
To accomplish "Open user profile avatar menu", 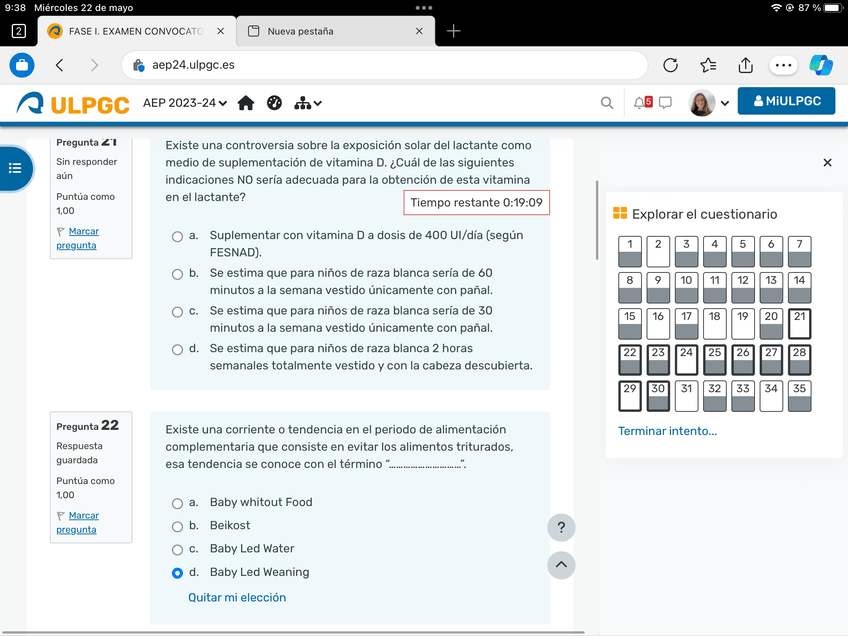I will 708,103.
